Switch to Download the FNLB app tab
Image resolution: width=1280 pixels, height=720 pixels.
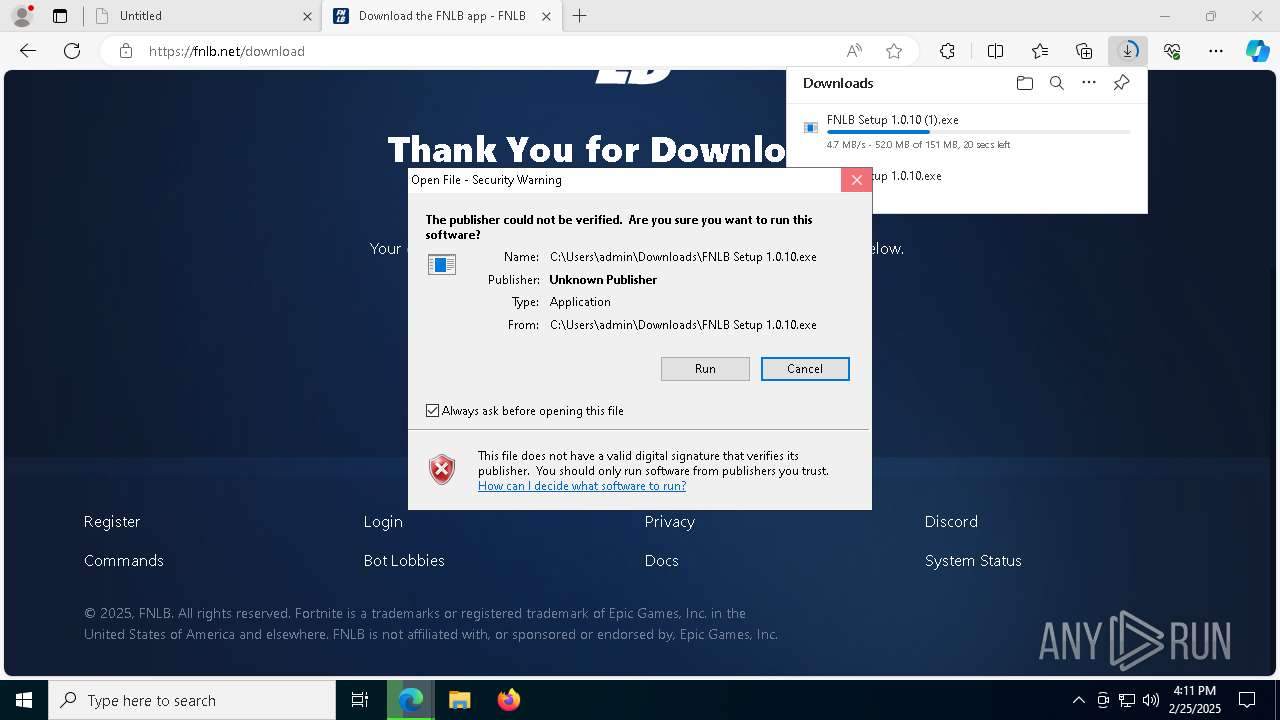441,16
